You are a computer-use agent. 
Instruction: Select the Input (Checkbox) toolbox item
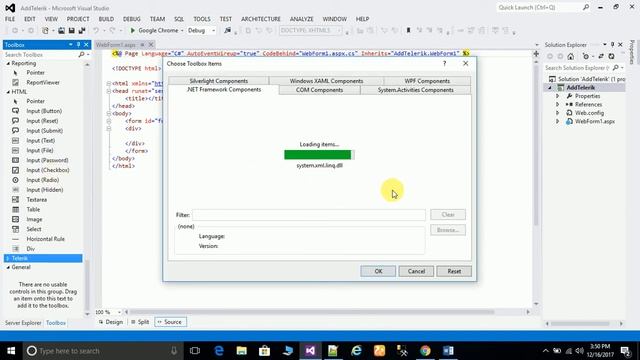tap(48, 170)
